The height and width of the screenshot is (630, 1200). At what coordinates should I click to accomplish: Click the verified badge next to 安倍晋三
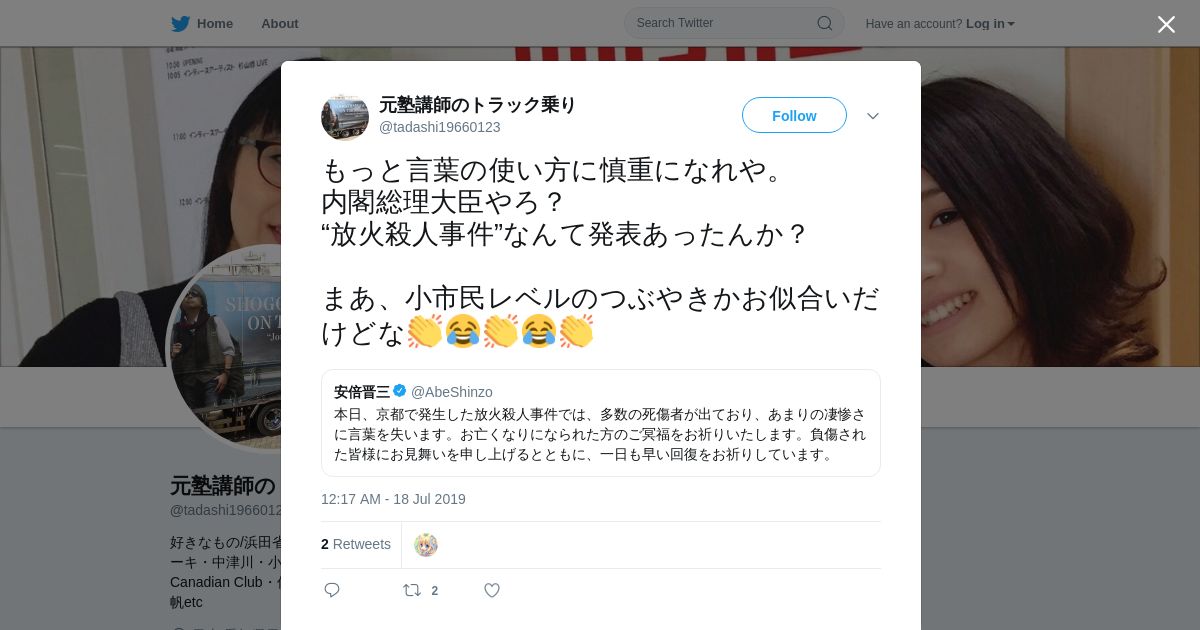coord(400,391)
